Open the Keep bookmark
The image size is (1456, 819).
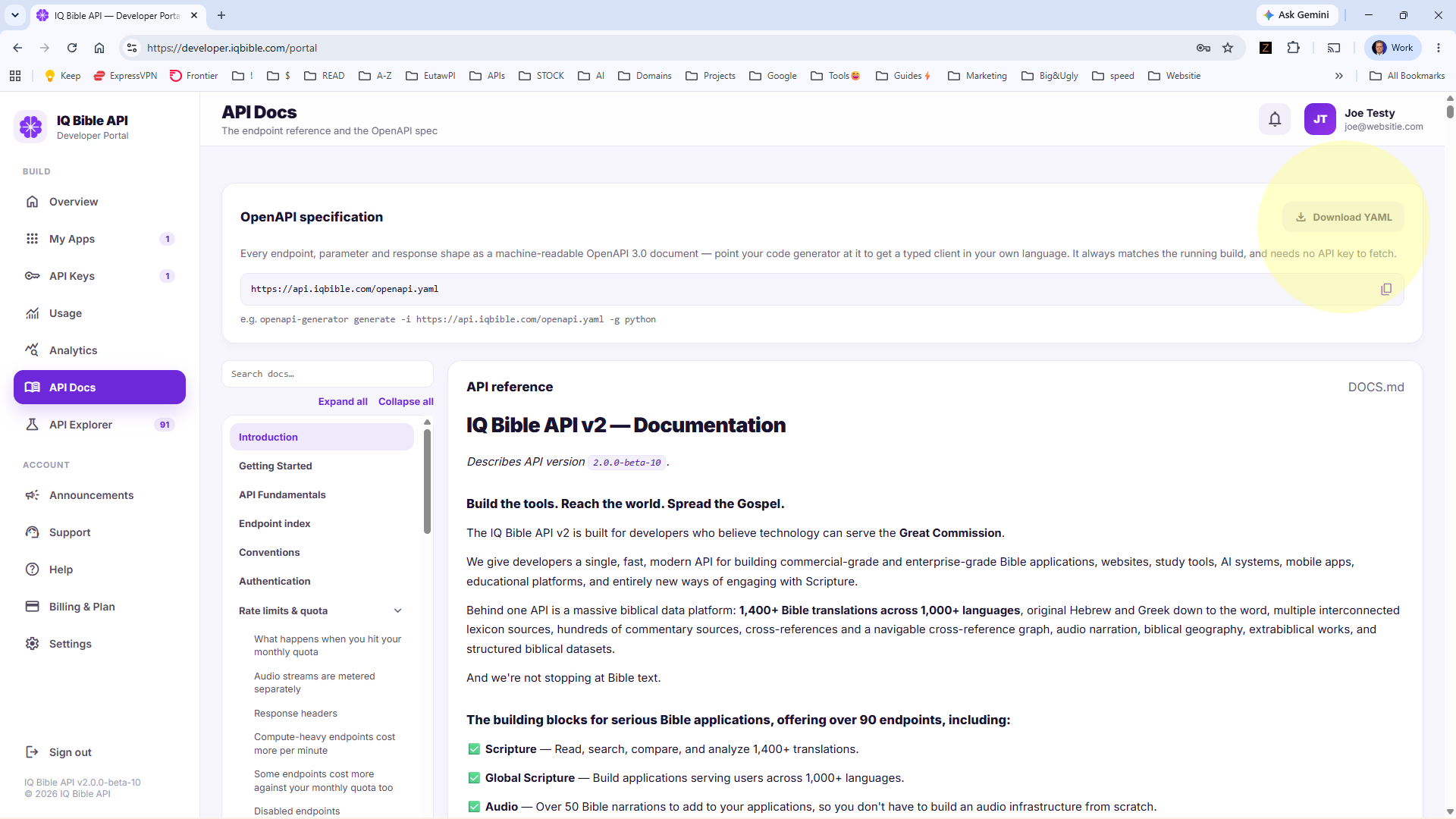point(62,76)
